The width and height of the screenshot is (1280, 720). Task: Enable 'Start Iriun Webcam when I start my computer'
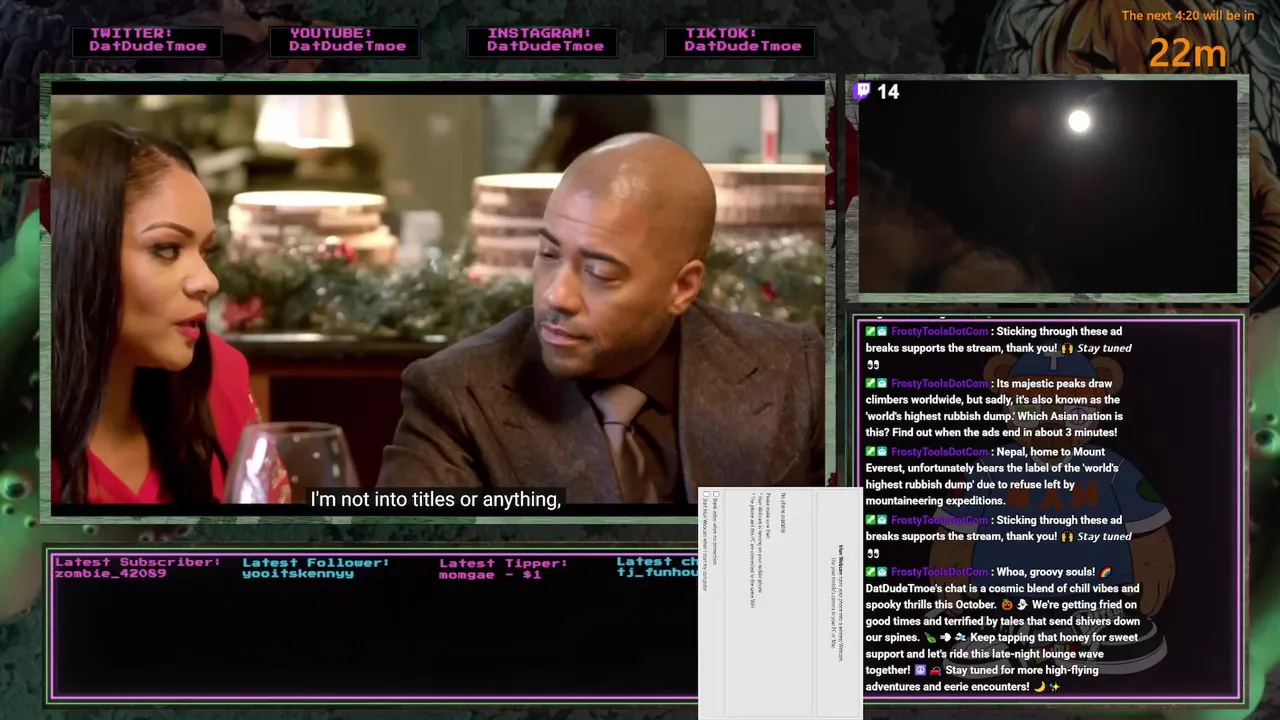click(706, 494)
